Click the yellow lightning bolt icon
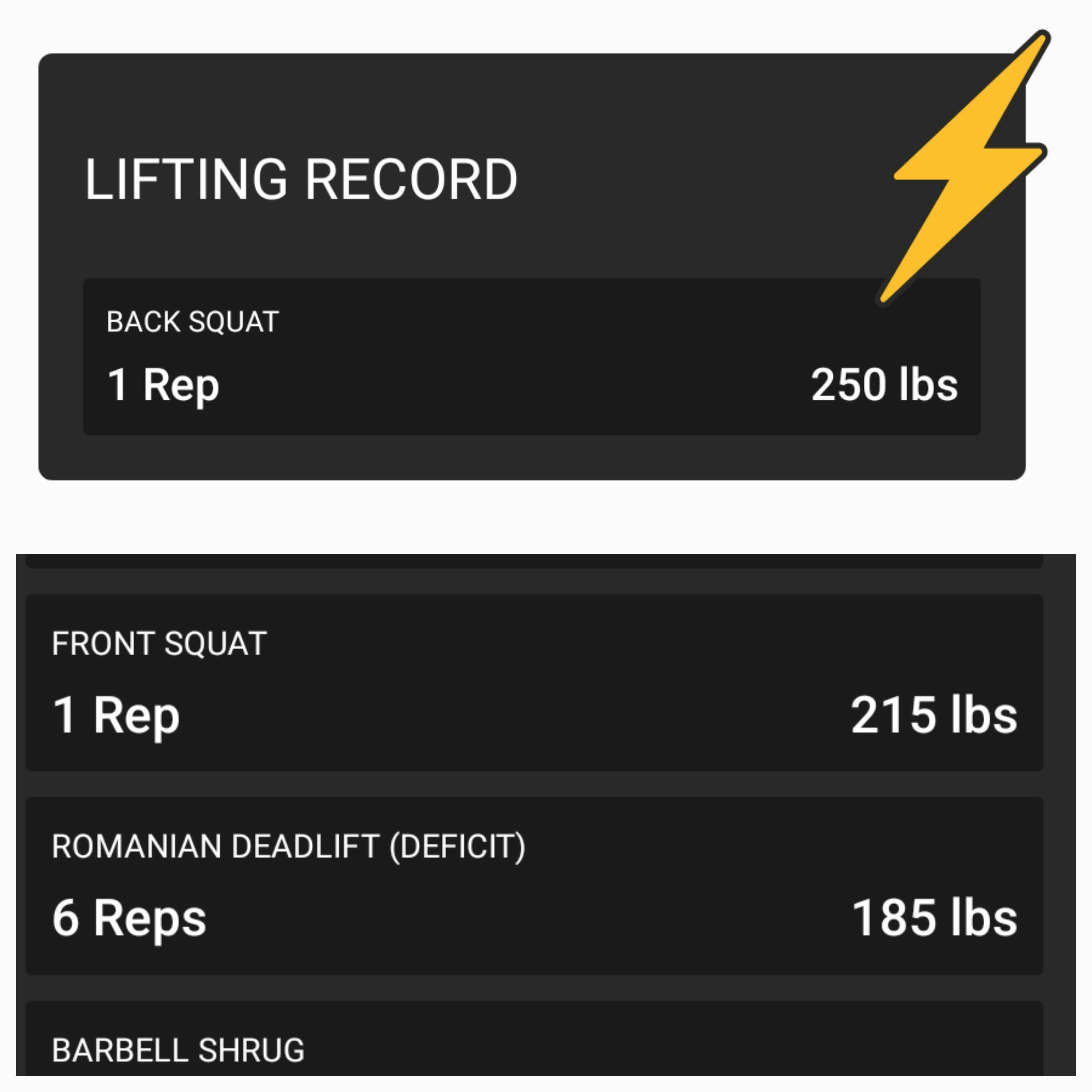Viewport: 1092px width, 1092px height. [971, 164]
